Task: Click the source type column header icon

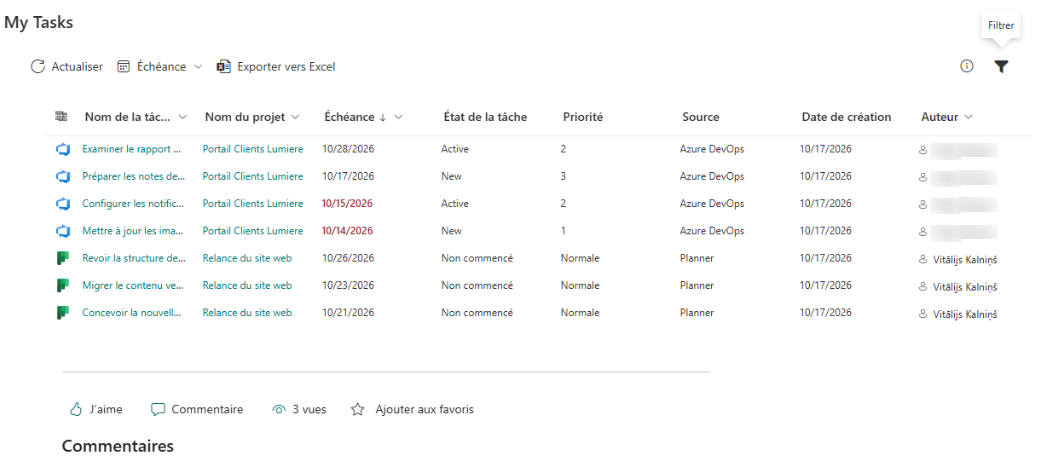Action: tap(61, 117)
